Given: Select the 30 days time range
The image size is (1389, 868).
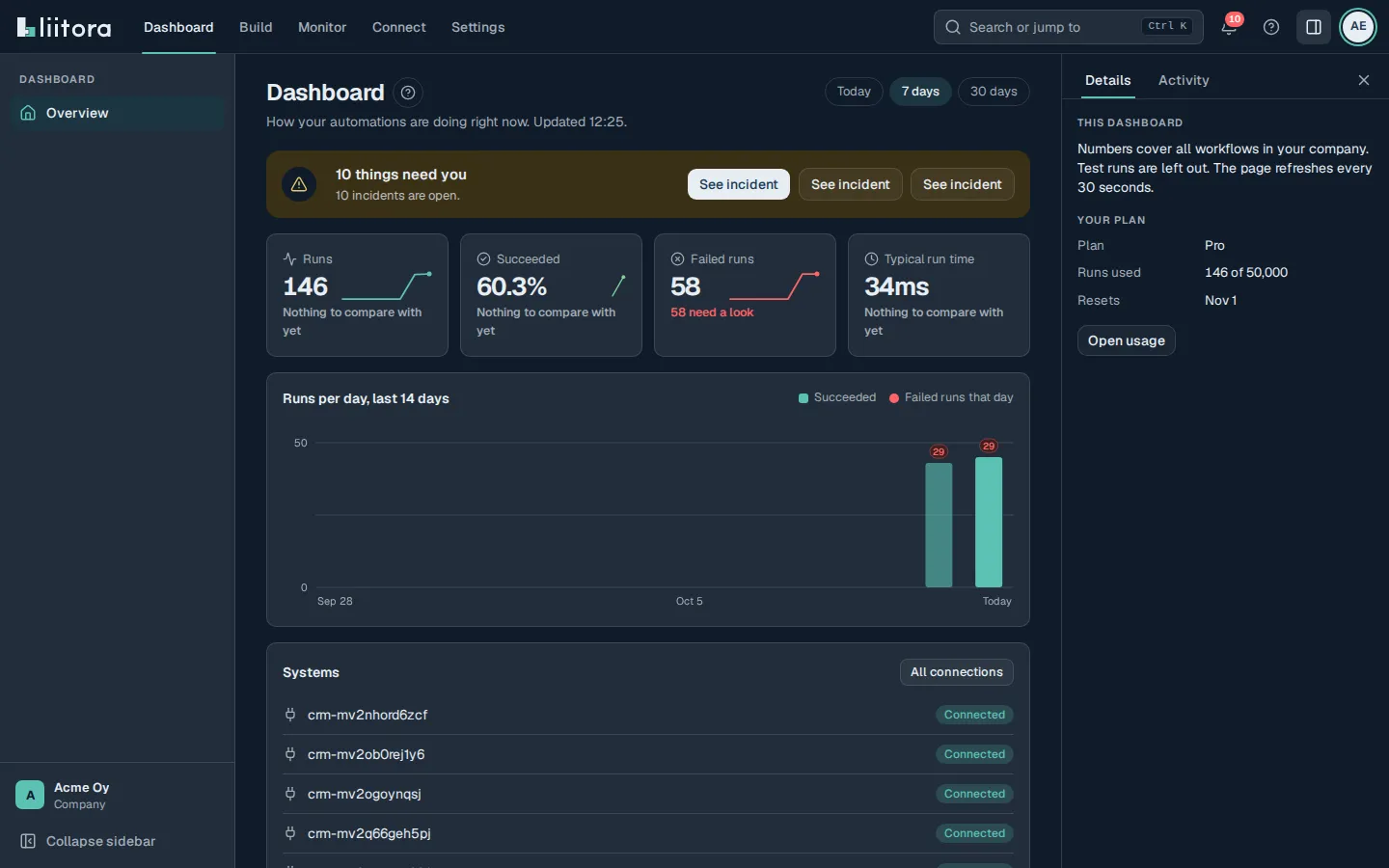Looking at the screenshot, I should [994, 92].
